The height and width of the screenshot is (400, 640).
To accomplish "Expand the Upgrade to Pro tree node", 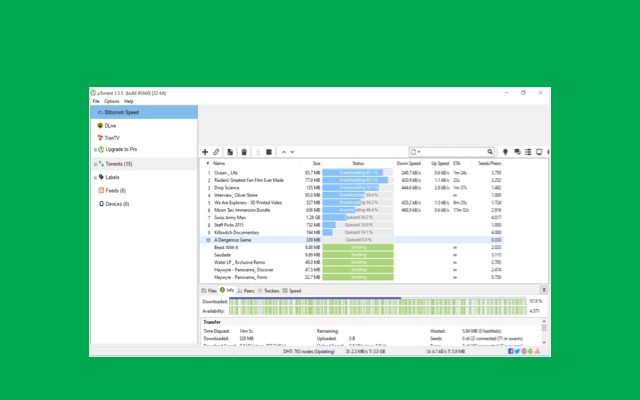I will point(96,150).
